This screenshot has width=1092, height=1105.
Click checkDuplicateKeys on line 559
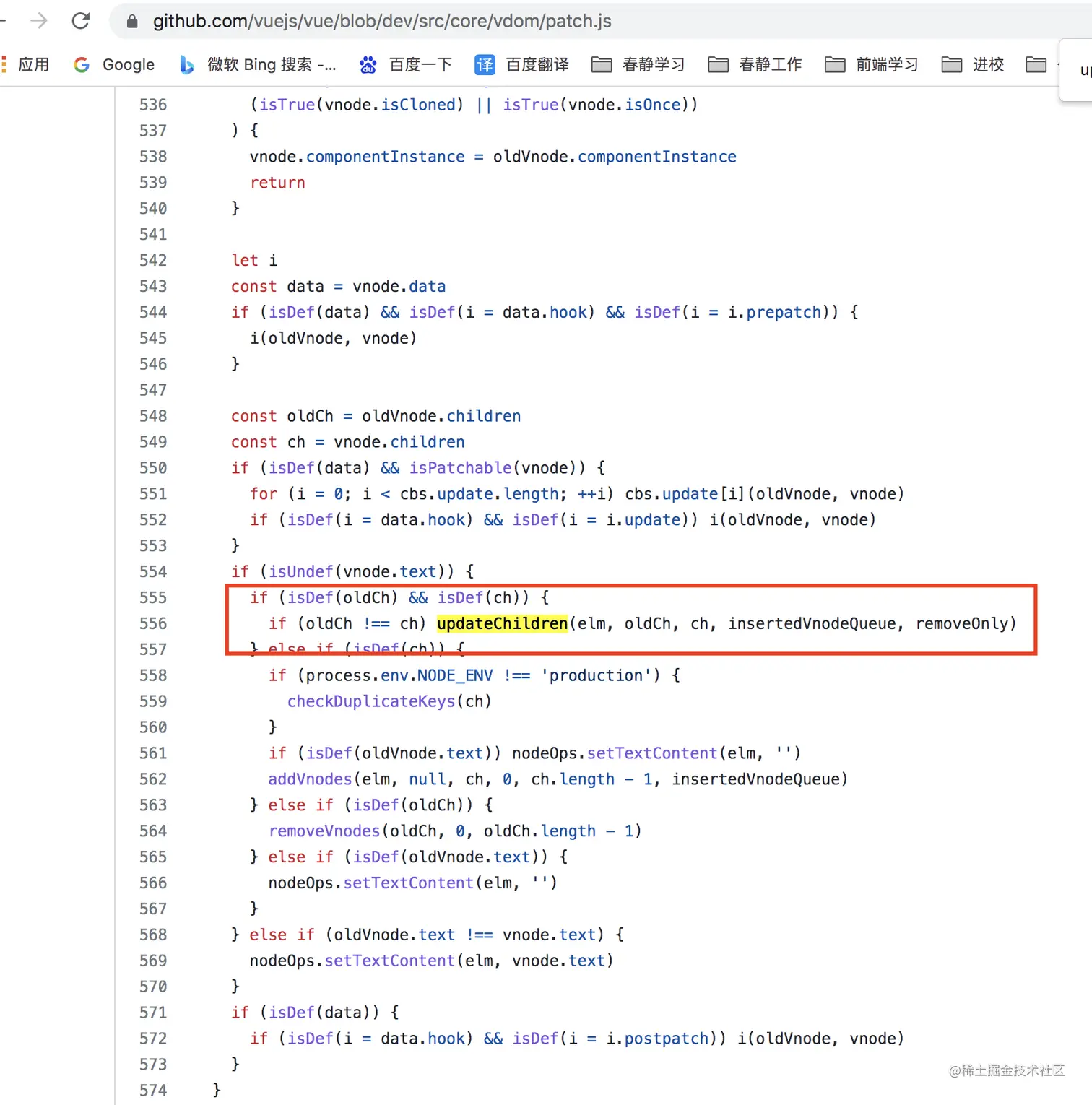pyautogui.click(x=371, y=701)
